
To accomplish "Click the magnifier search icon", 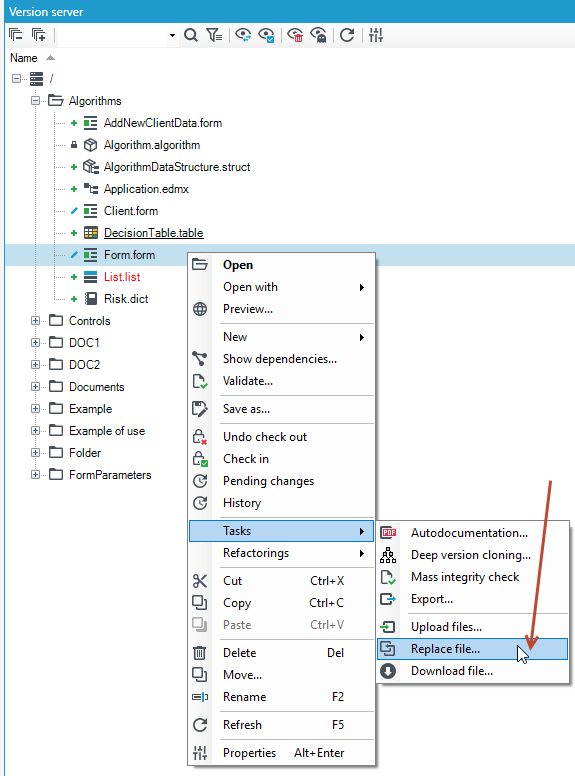I will click(x=191, y=35).
